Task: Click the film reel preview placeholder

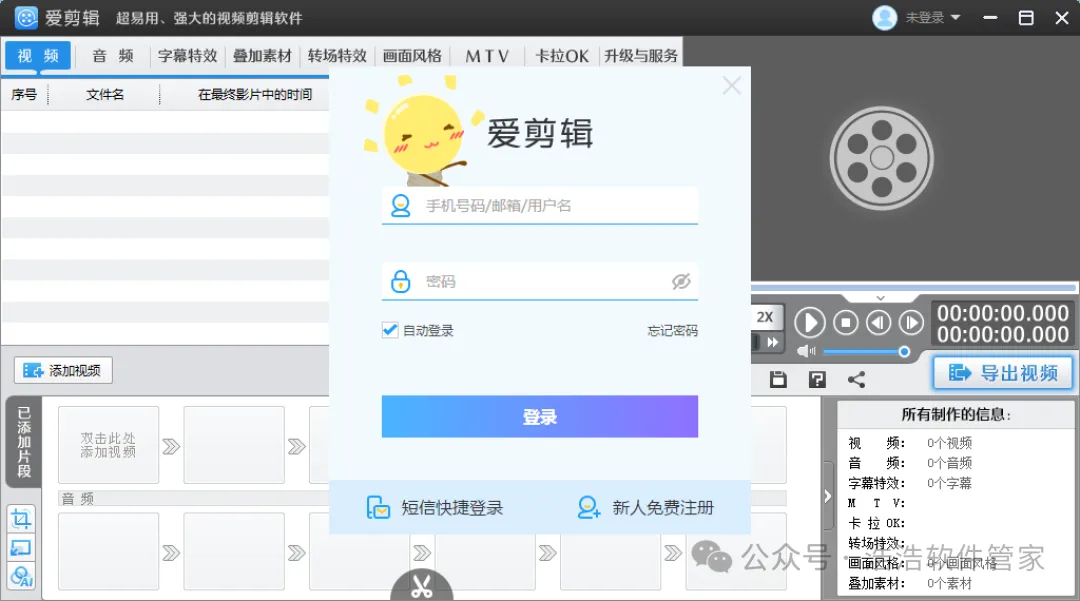Action: [882, 158]
